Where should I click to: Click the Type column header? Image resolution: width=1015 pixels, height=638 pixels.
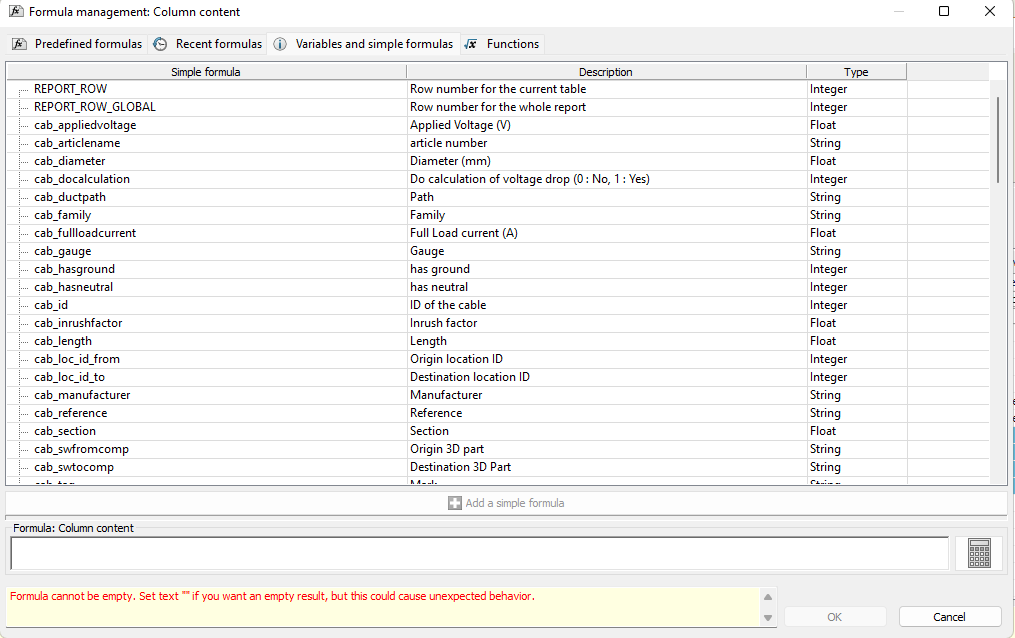[856, 72]
